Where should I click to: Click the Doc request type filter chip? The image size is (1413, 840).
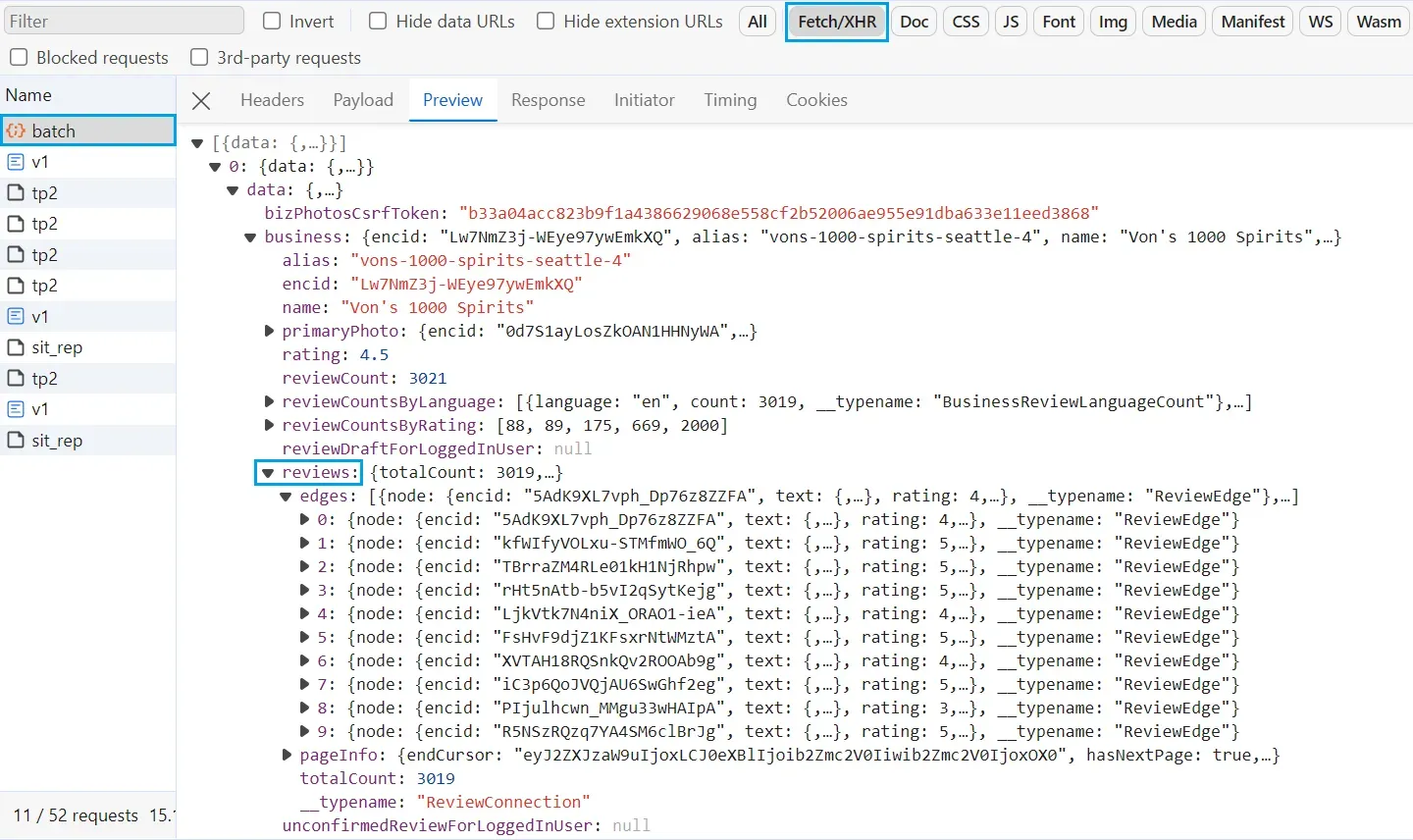[x=914, y=21]
